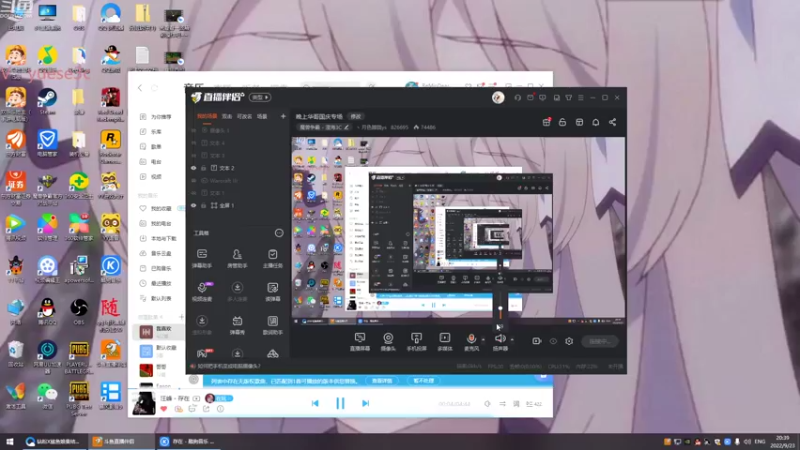The height and width of the screenshot is (450, 800).
Task: Go to previous song in music player
Action: (315, 404)
